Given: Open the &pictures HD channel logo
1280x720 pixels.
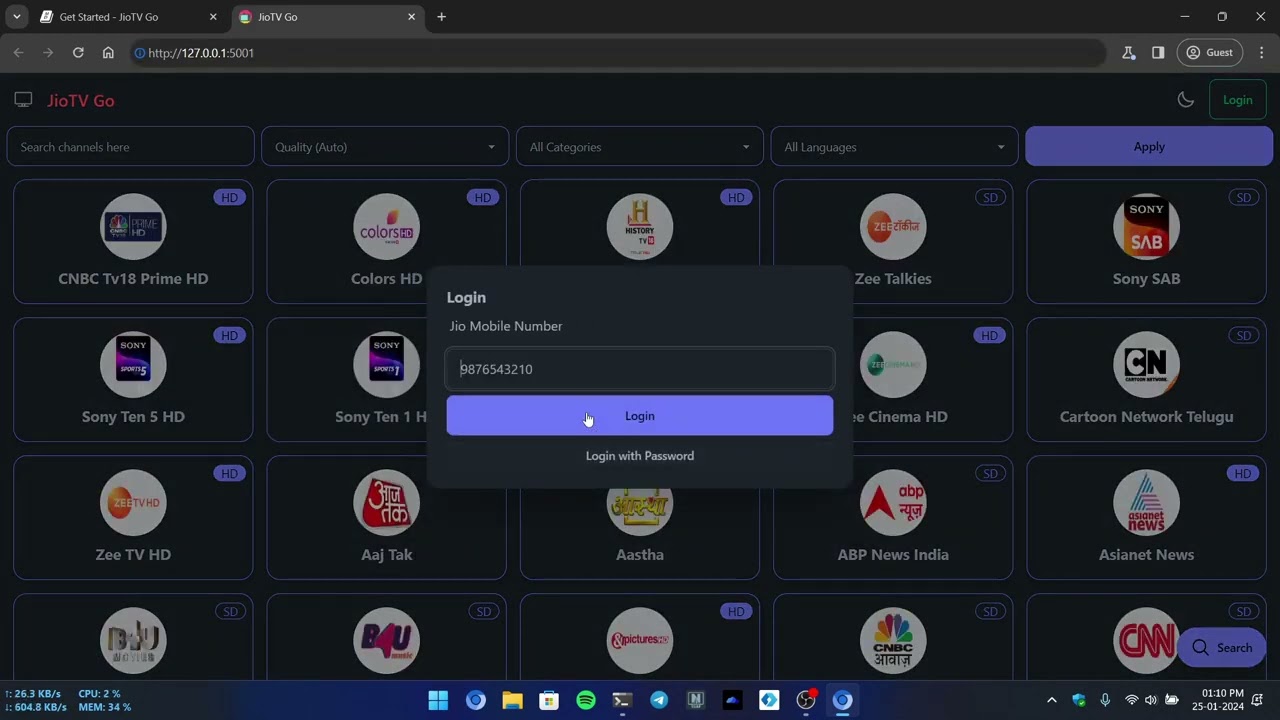Looking at the screenshot, I should click(x=640, y=640).
